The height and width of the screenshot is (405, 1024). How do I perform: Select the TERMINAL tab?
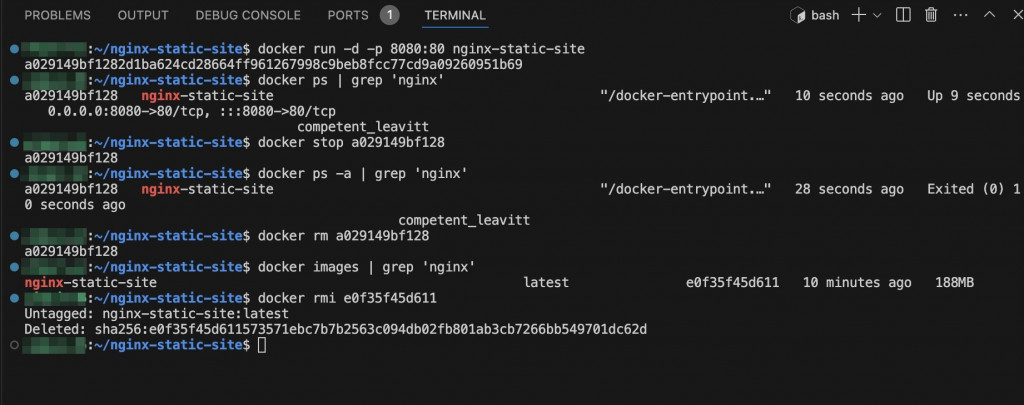[455, 15]
